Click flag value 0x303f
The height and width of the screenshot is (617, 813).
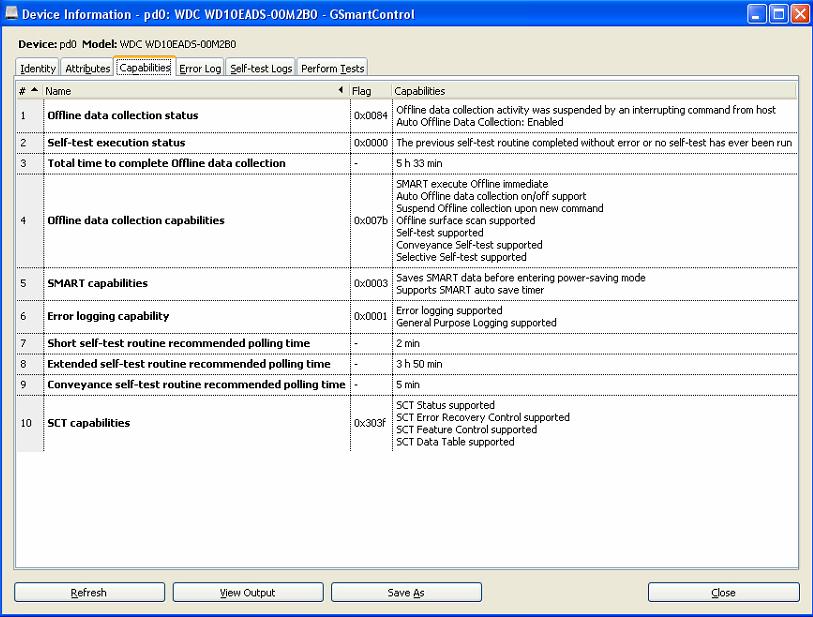[370, 423]
